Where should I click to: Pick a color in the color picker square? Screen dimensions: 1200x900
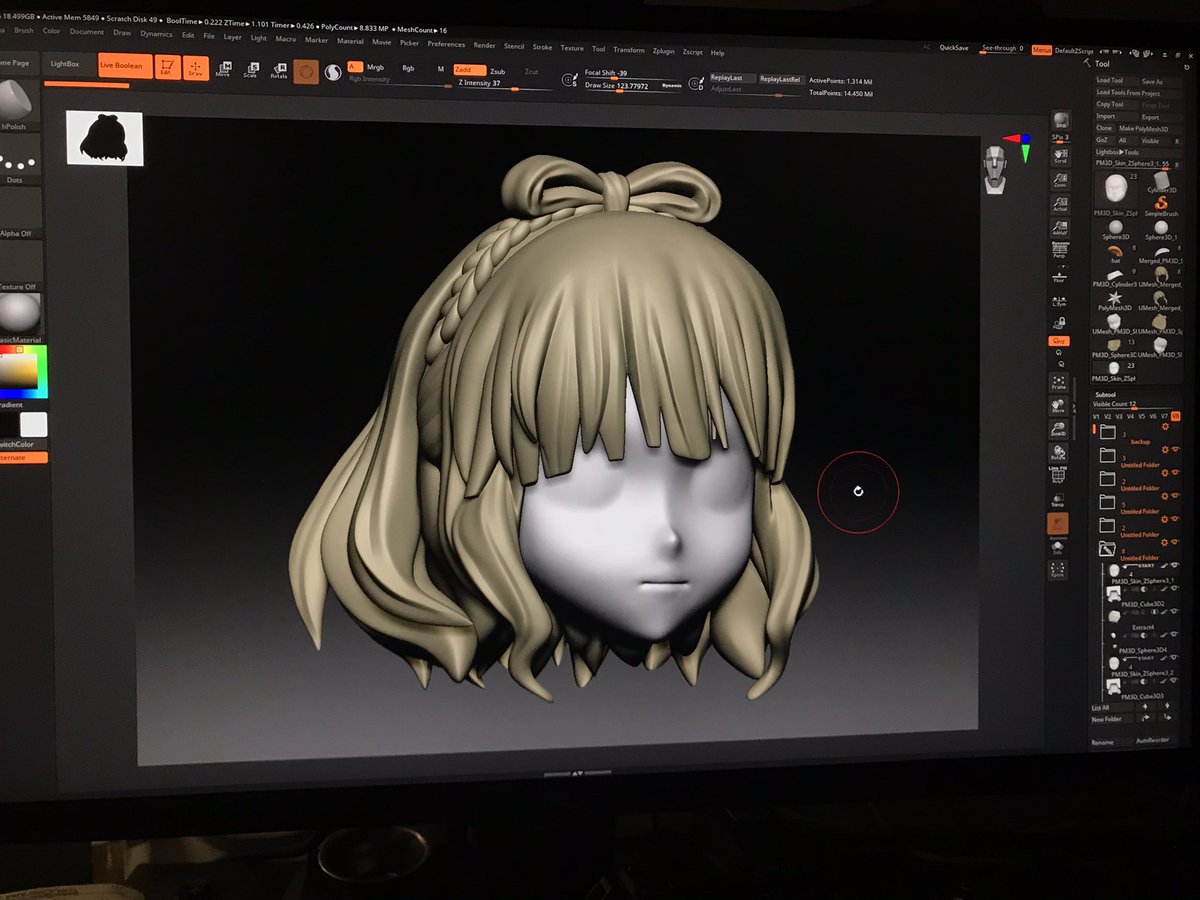click(x=19, y=373)
